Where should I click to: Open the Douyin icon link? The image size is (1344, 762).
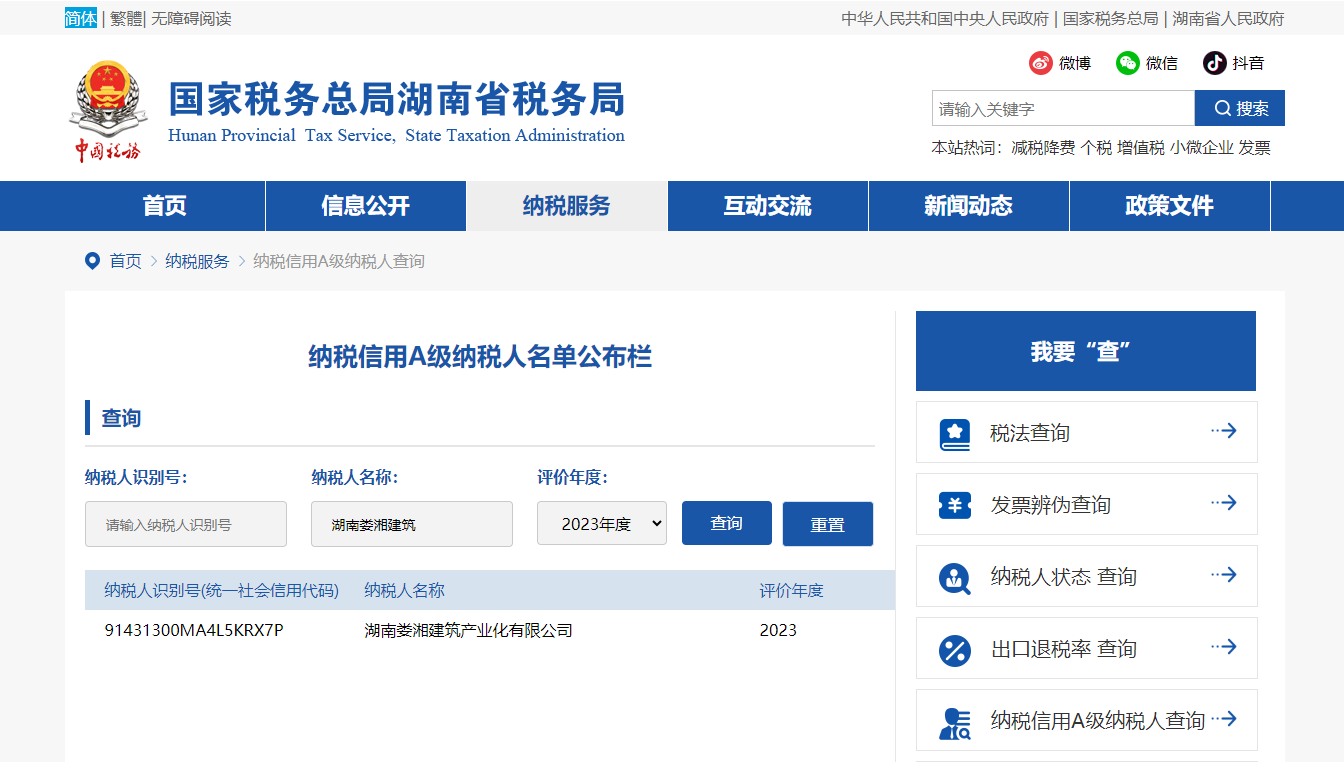[x=1214, y=63]
